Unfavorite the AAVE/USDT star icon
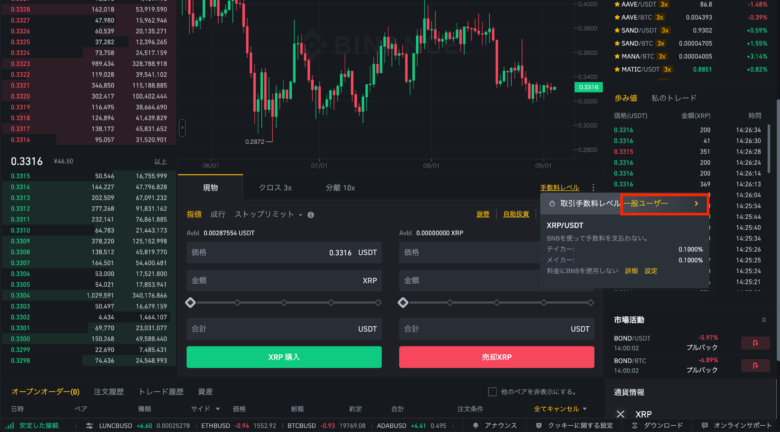 [x=617, y=4]
